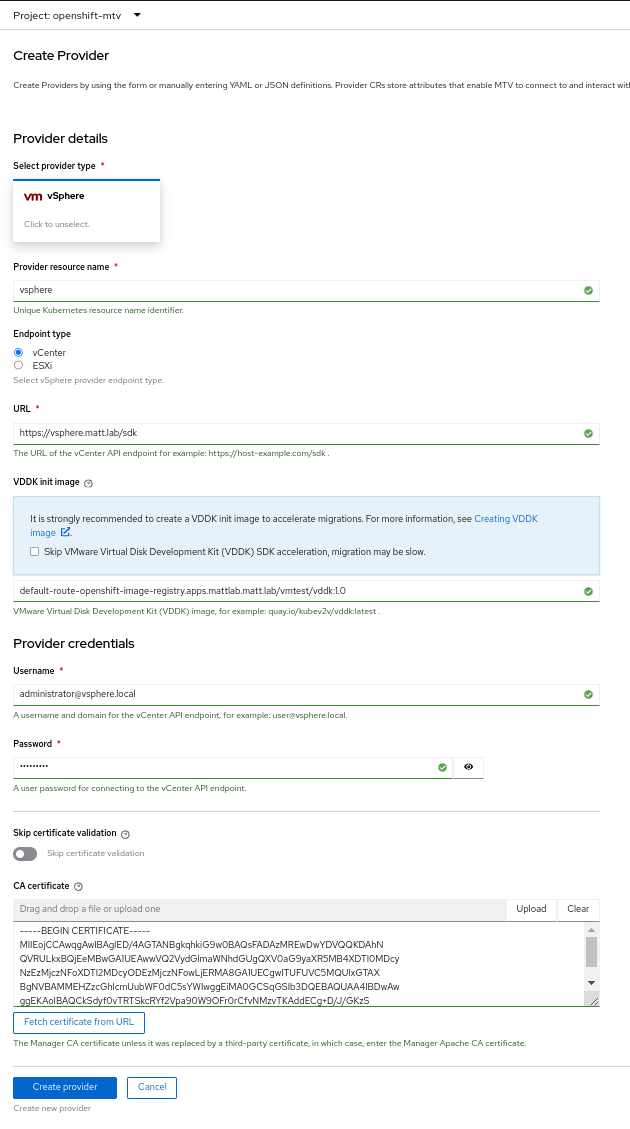Click the vSphere vm logo tile
The height and width of the screenshot is (1129, 630).
(86, 210)
